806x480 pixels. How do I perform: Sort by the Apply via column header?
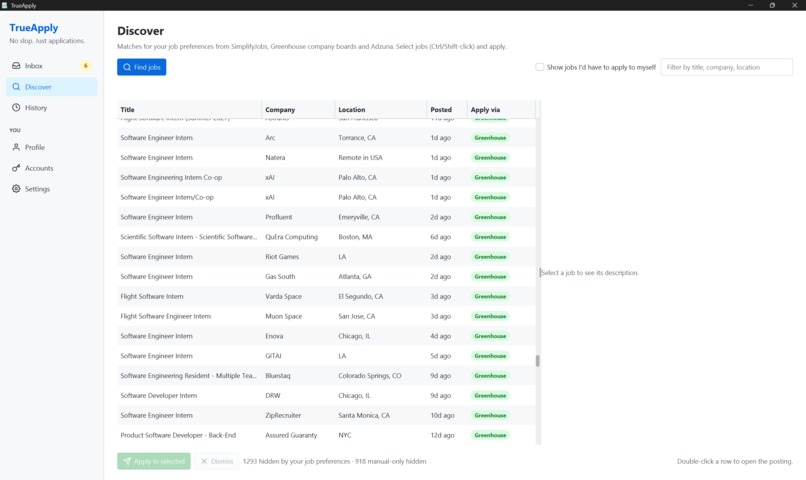pyautogui.click(x=501, y=109)
